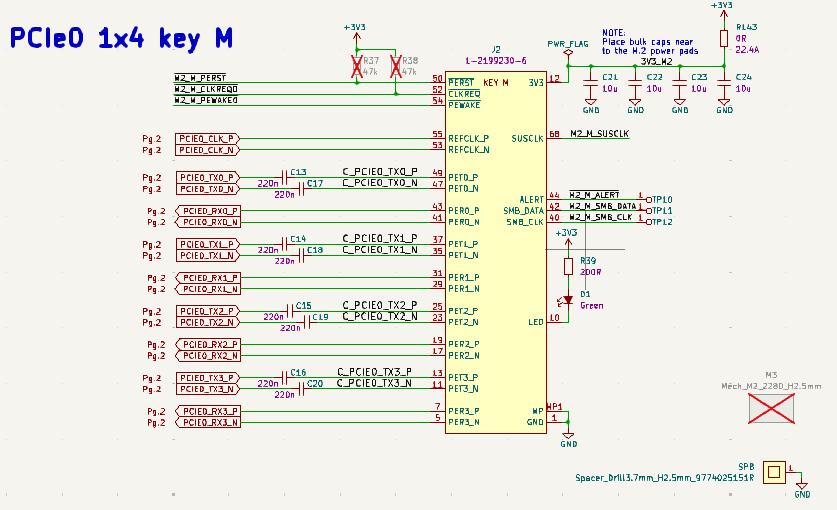Screen dimensions: 837x510
Task: Select test point TP12
Action: pos(649,222)
